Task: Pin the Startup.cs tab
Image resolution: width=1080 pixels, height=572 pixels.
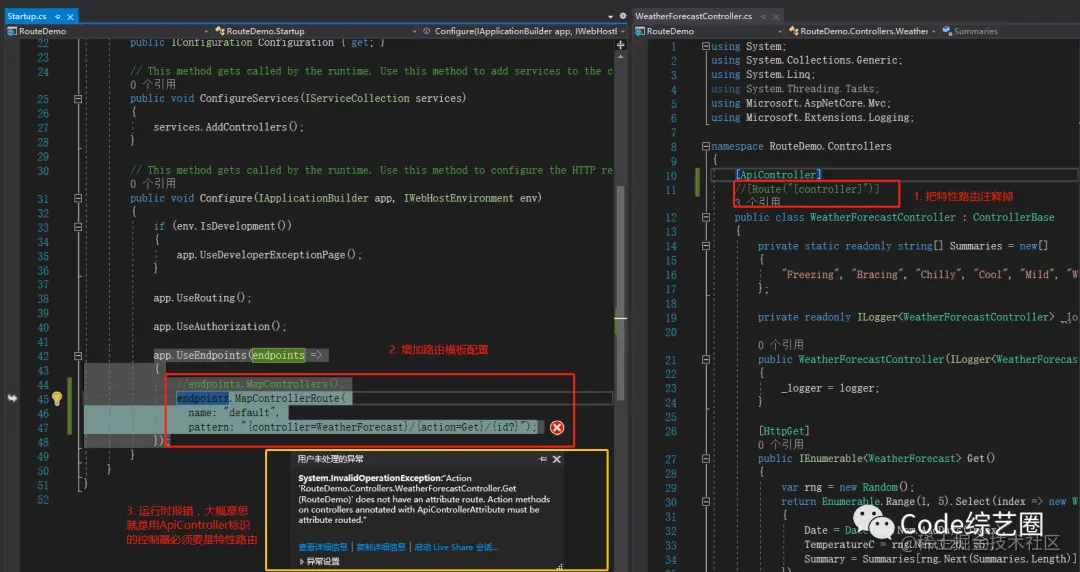Action: tap(58, 16)
